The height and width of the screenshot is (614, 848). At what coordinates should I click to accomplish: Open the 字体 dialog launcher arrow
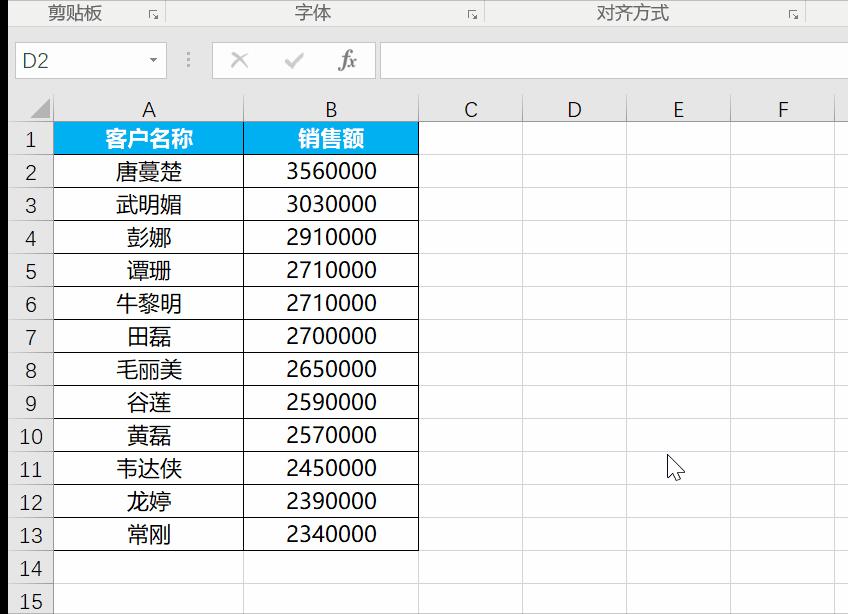click(x=470, y=13)
